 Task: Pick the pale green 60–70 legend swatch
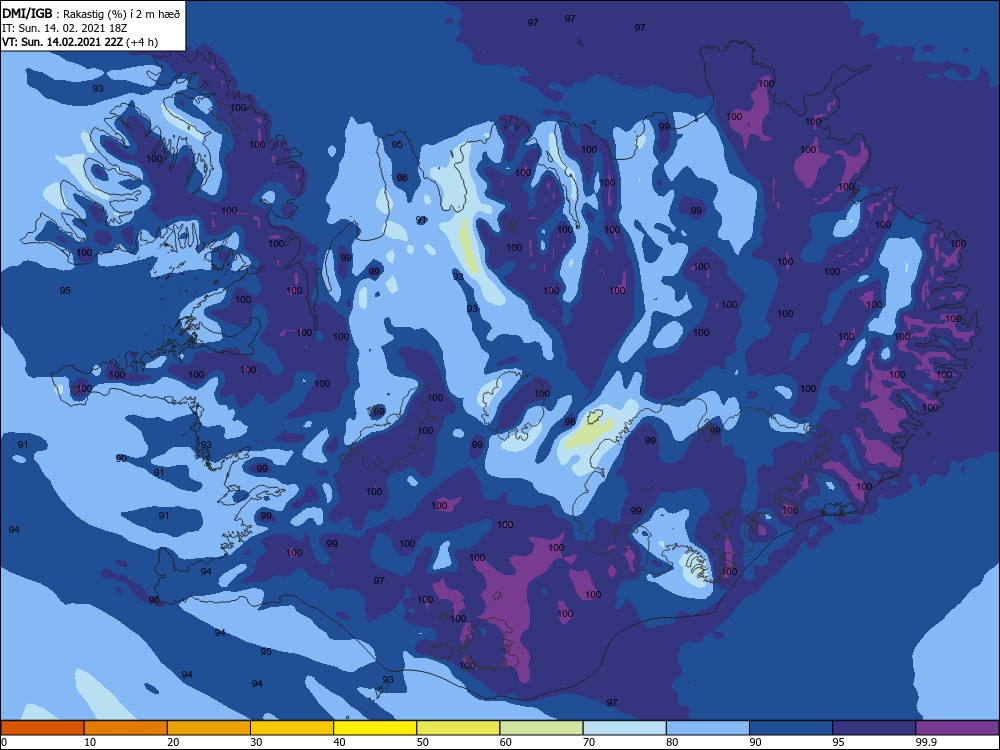click(541, 728)
